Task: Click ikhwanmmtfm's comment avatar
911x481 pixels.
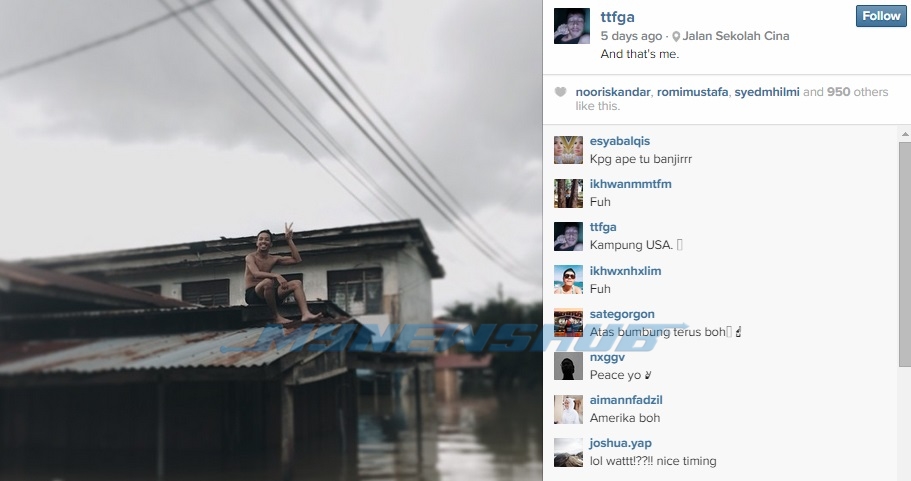Action: (568, 193)
